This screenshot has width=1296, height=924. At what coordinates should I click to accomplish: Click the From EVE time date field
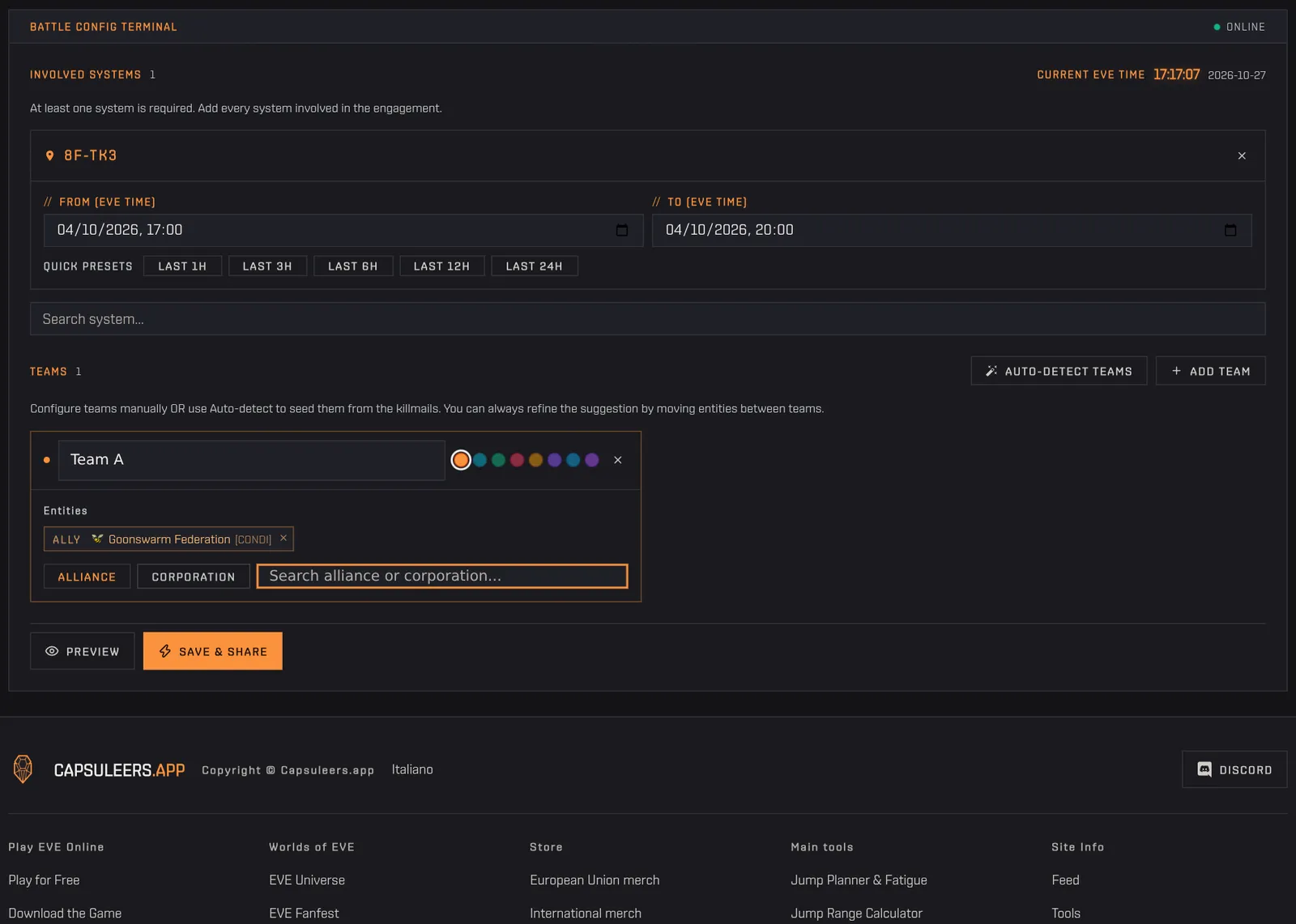(x=343, y=231)
